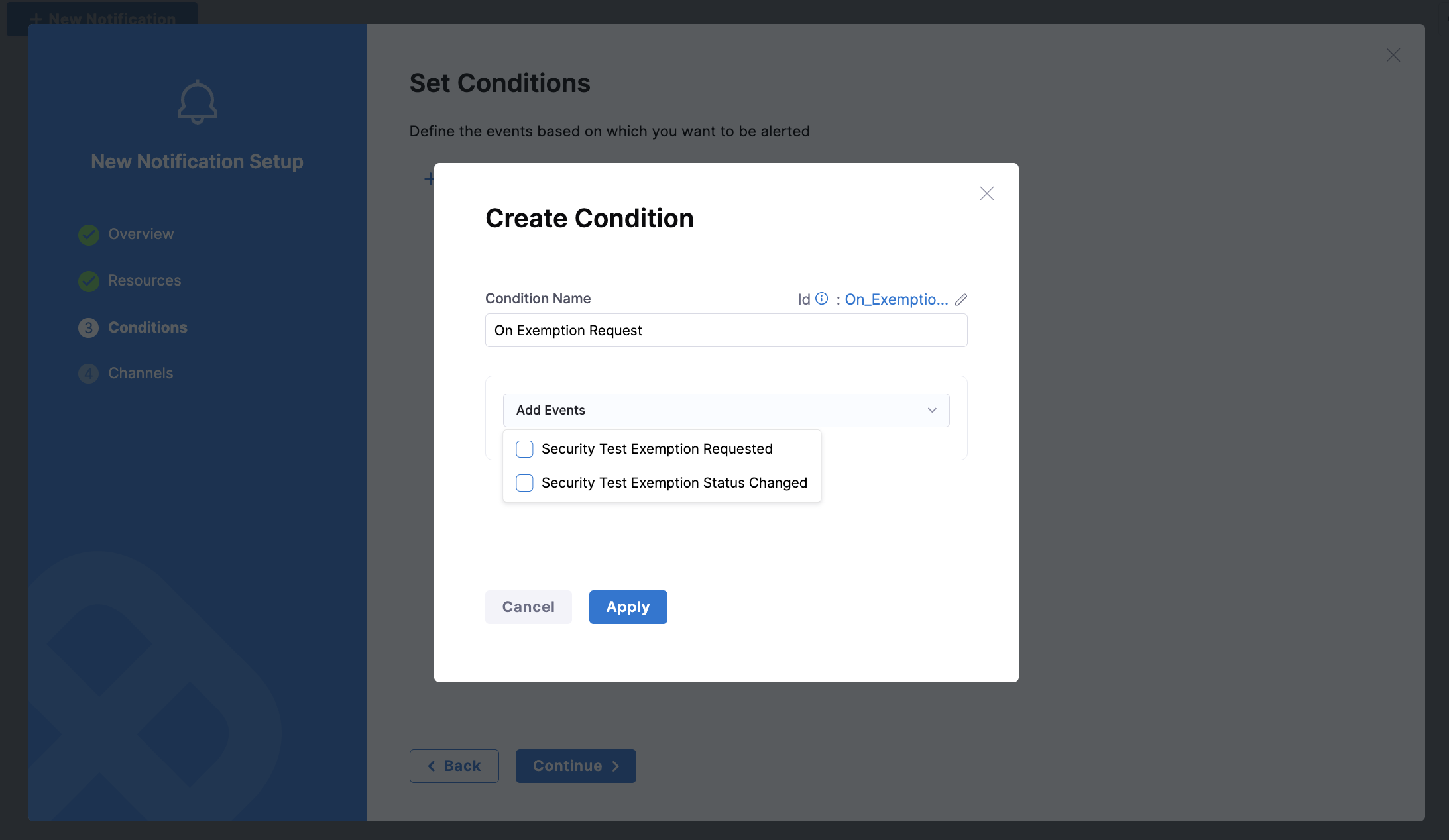1449x840 pixels.
Task: Click the Resources green checkmark icon
Action: [x=89, y=281]
